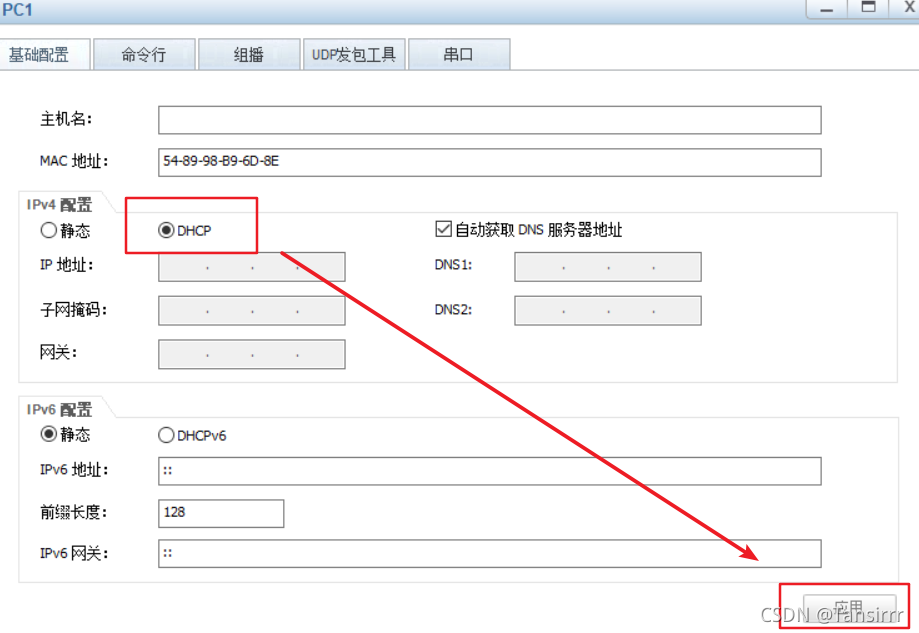
Task: Open the 基础配置 tab
Action: (x=45, y=55)
